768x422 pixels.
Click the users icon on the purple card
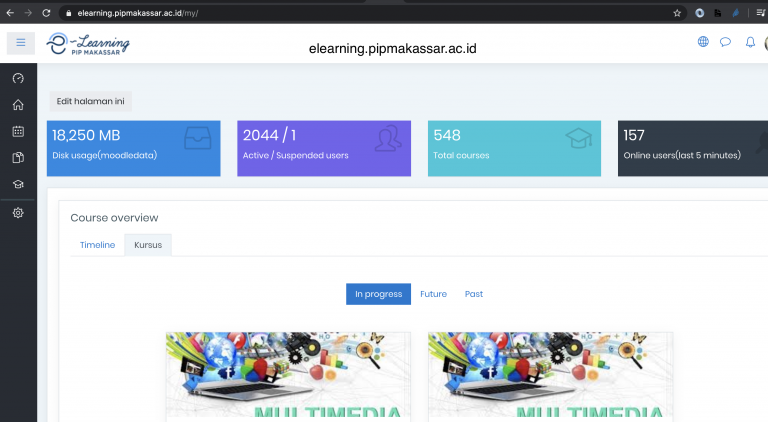(x=388, y=138)
